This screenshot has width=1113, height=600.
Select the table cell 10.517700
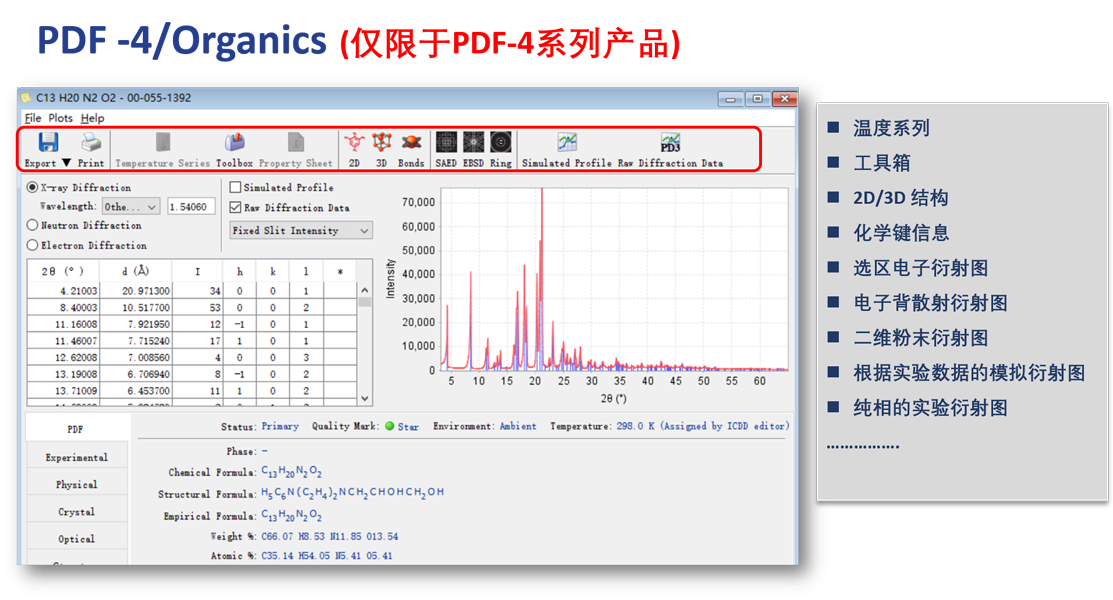click(136, 307)
